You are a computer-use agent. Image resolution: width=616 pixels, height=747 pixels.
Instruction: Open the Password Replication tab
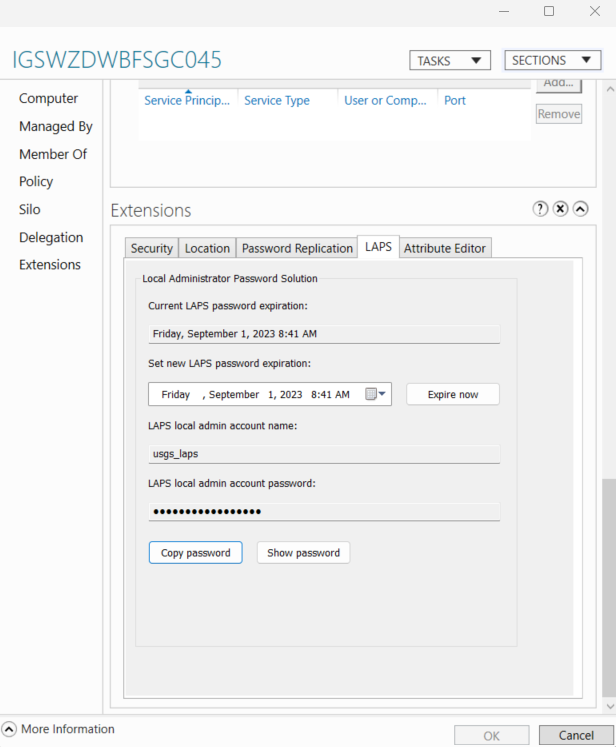(x=297, y=248)
